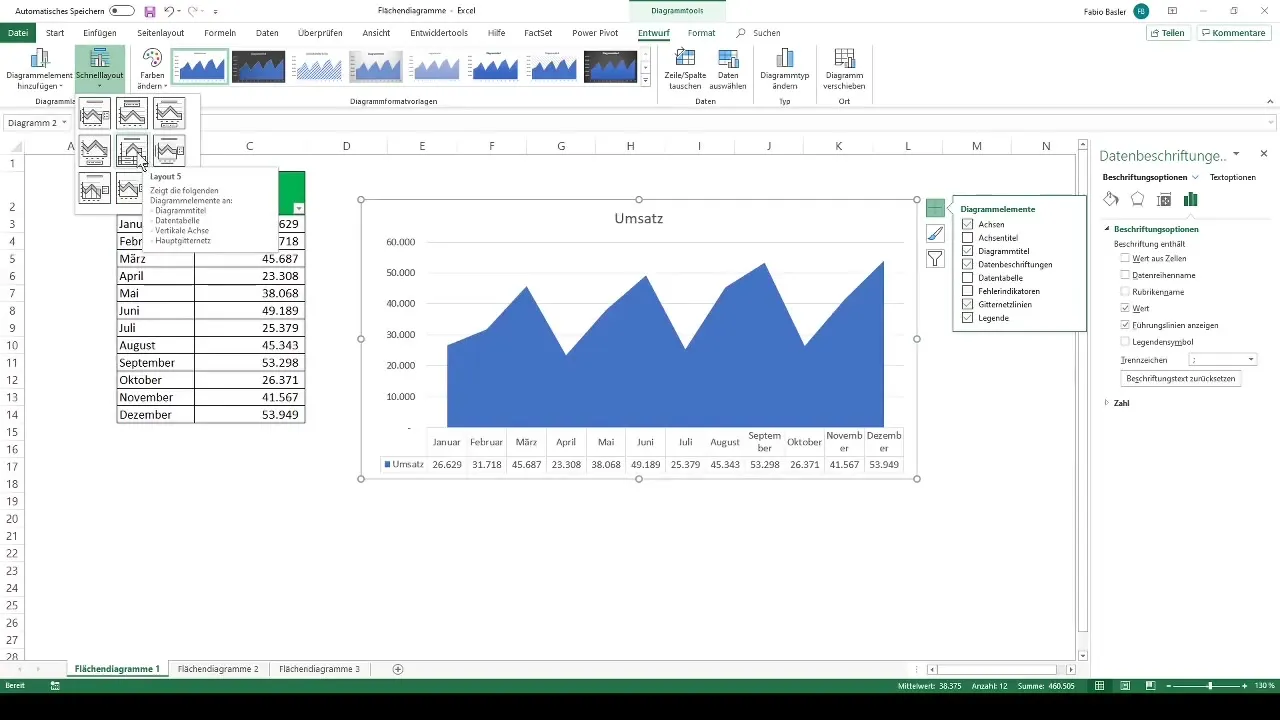Open chart styles brush button

tap(935, 233)
